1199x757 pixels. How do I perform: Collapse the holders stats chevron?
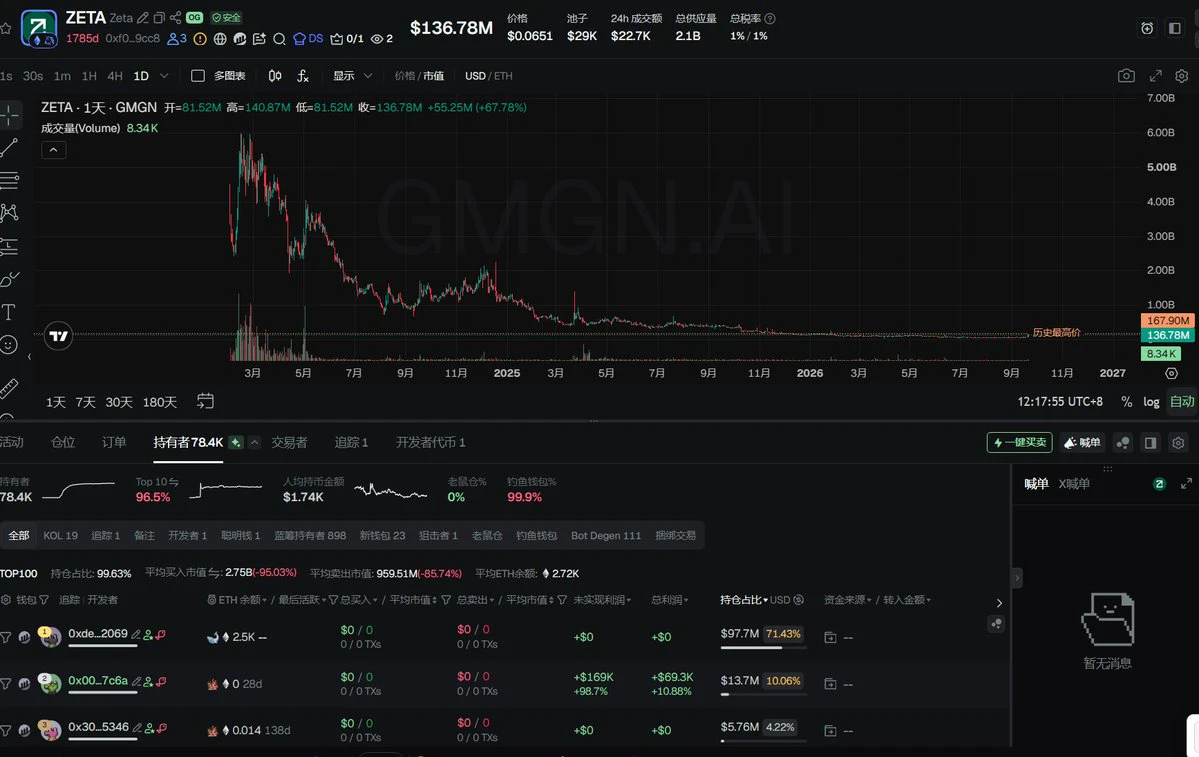click(255, 443)
